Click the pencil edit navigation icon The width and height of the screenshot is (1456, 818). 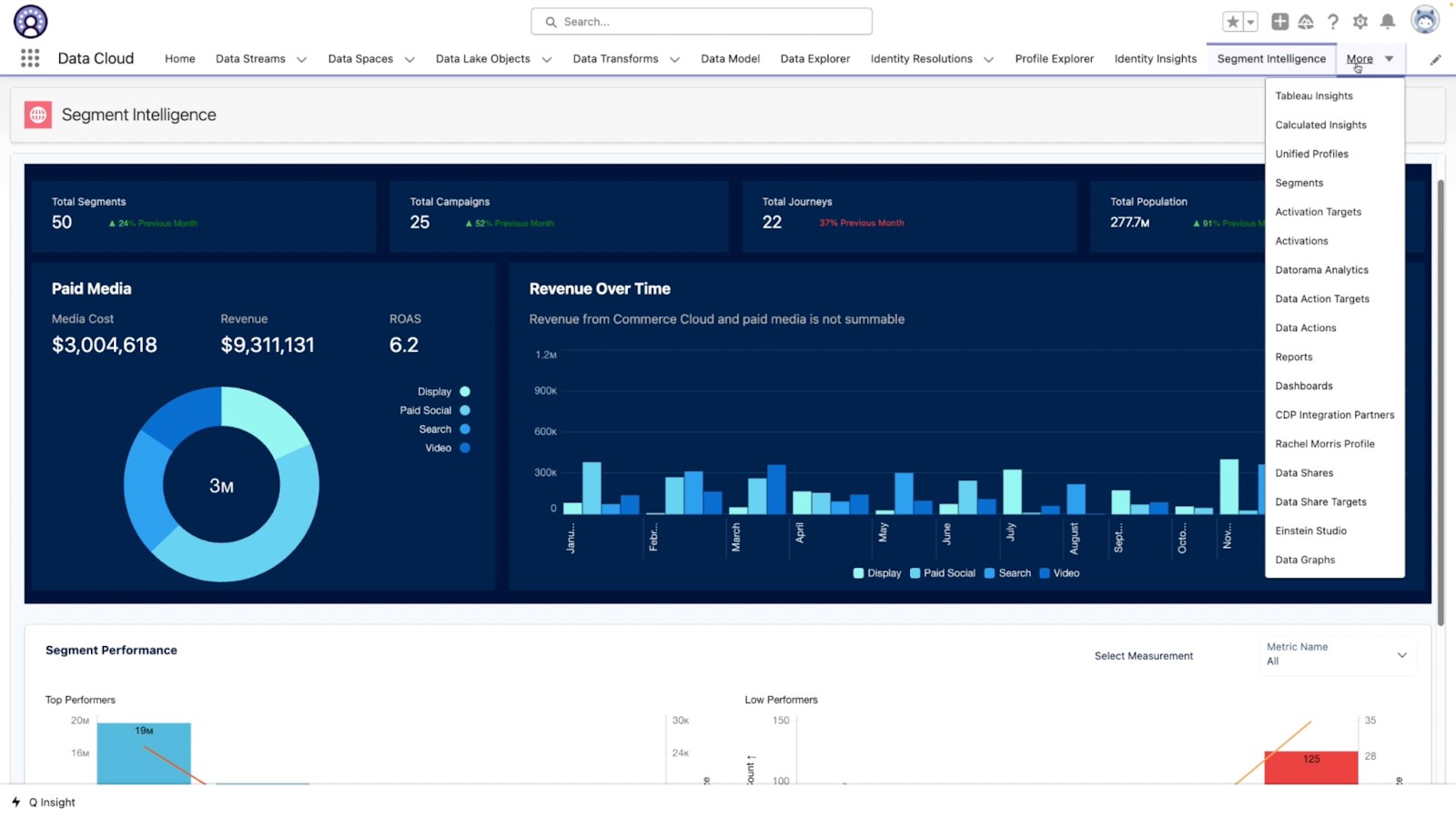1435,59
